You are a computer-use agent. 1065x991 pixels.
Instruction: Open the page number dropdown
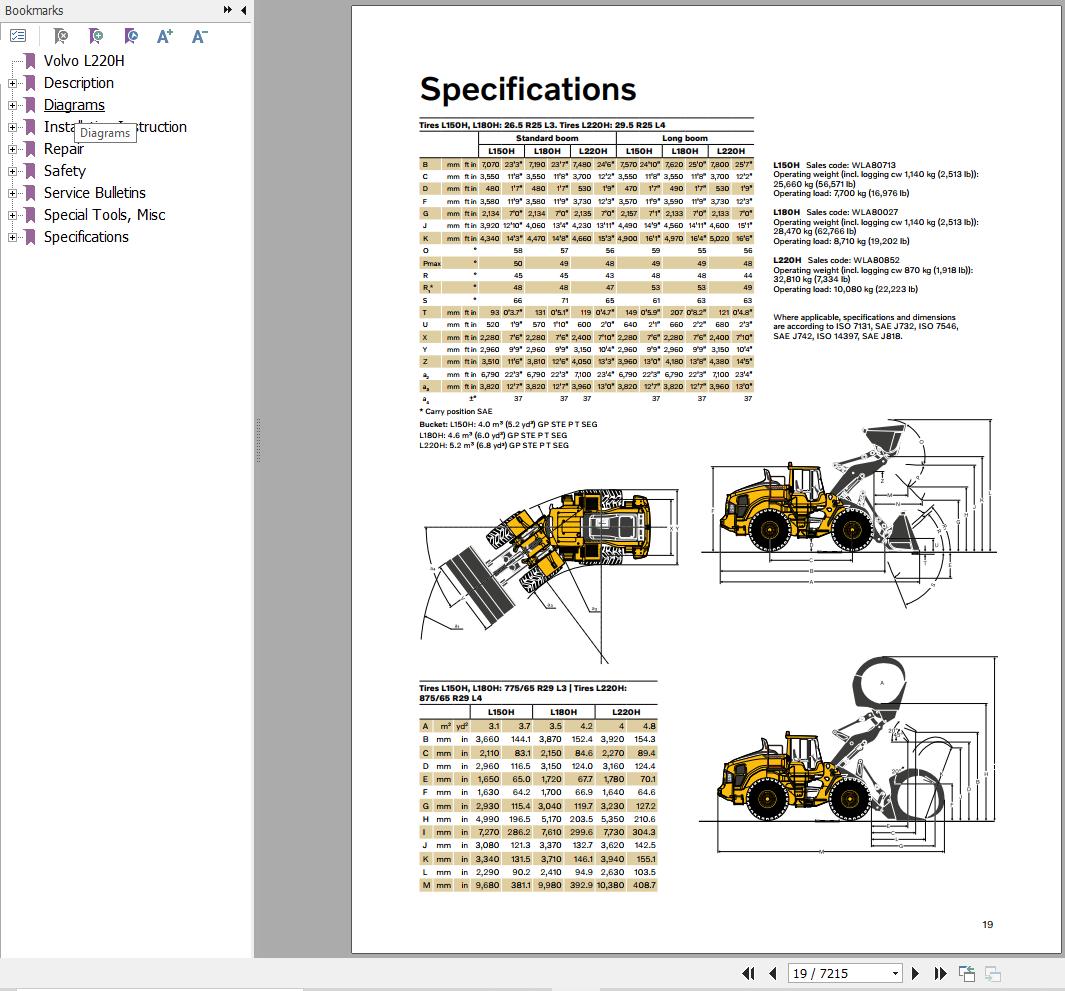[894, 972]
